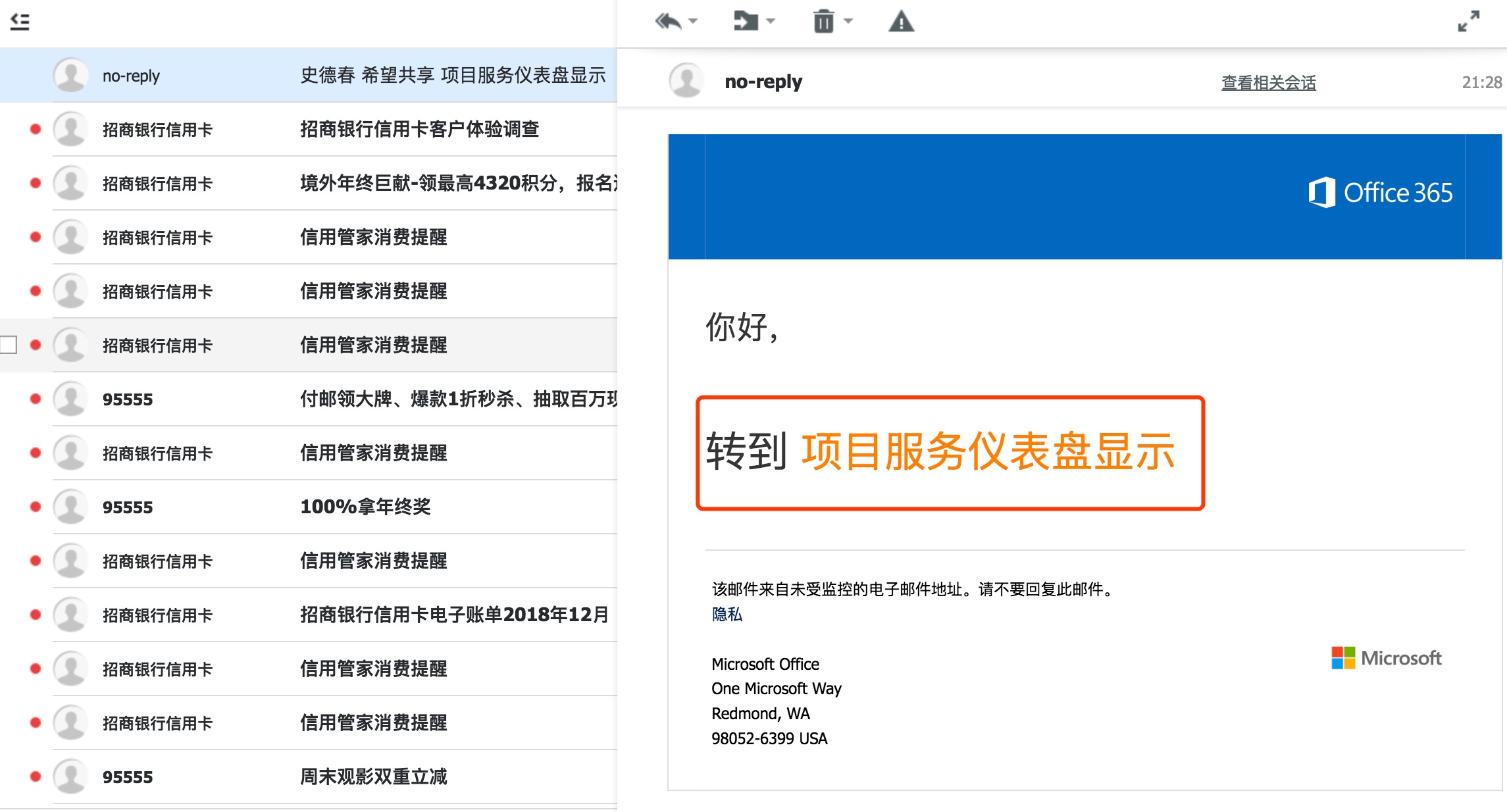Click the unread dot on 100%拿年终奖 row

(36, 507)
